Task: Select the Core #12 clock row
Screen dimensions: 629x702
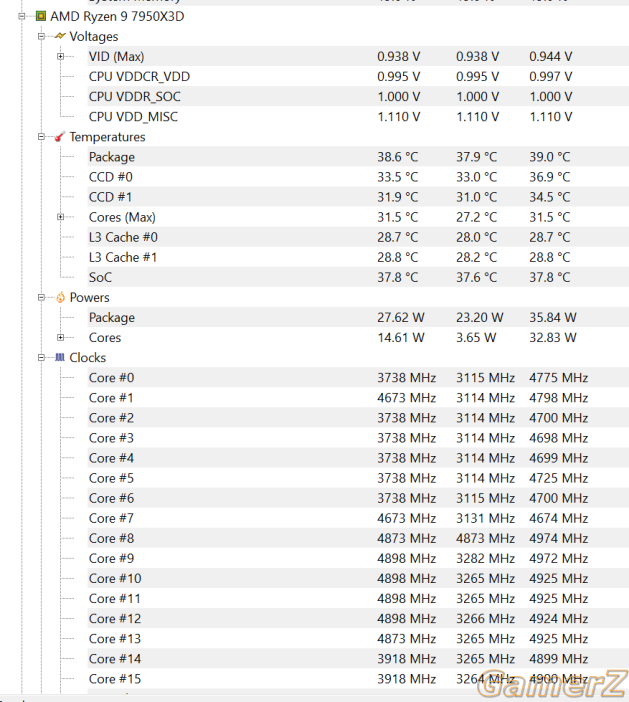Action: point(358,619)
